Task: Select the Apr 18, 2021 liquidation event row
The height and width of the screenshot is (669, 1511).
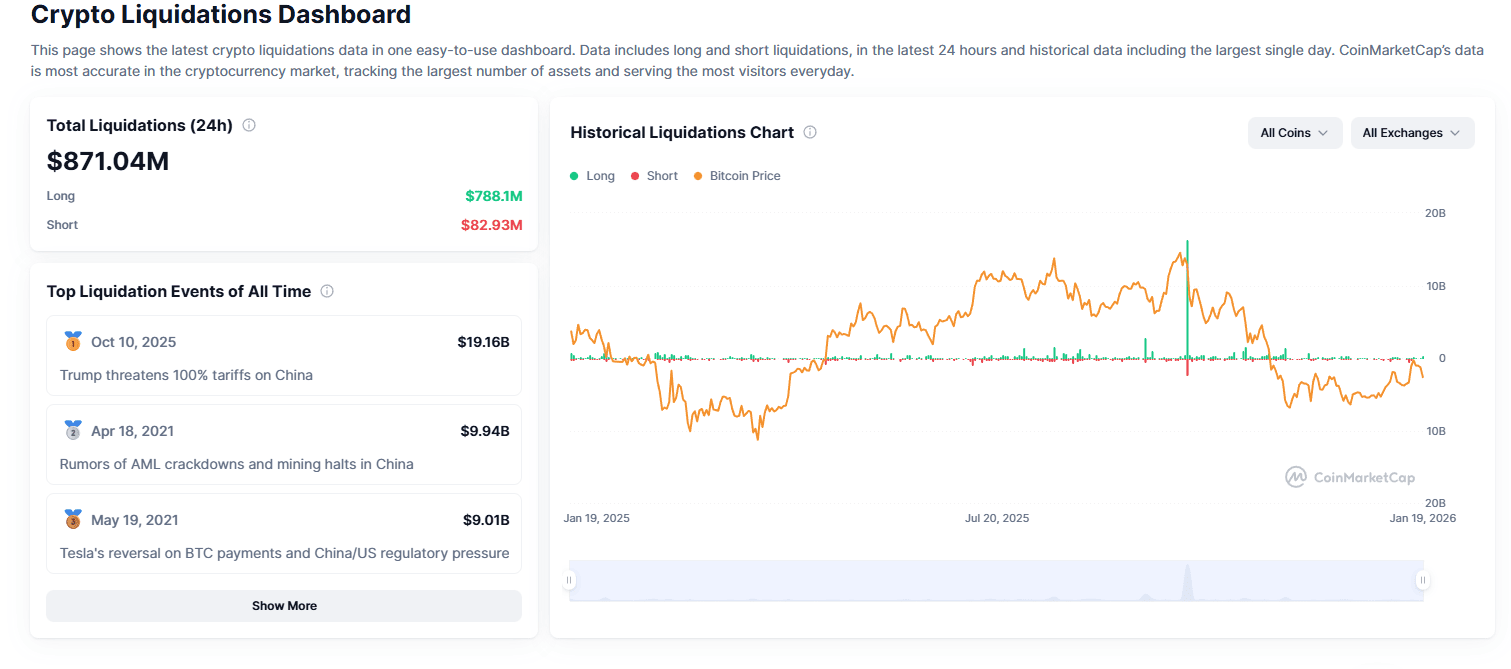Action: [284, 445]
